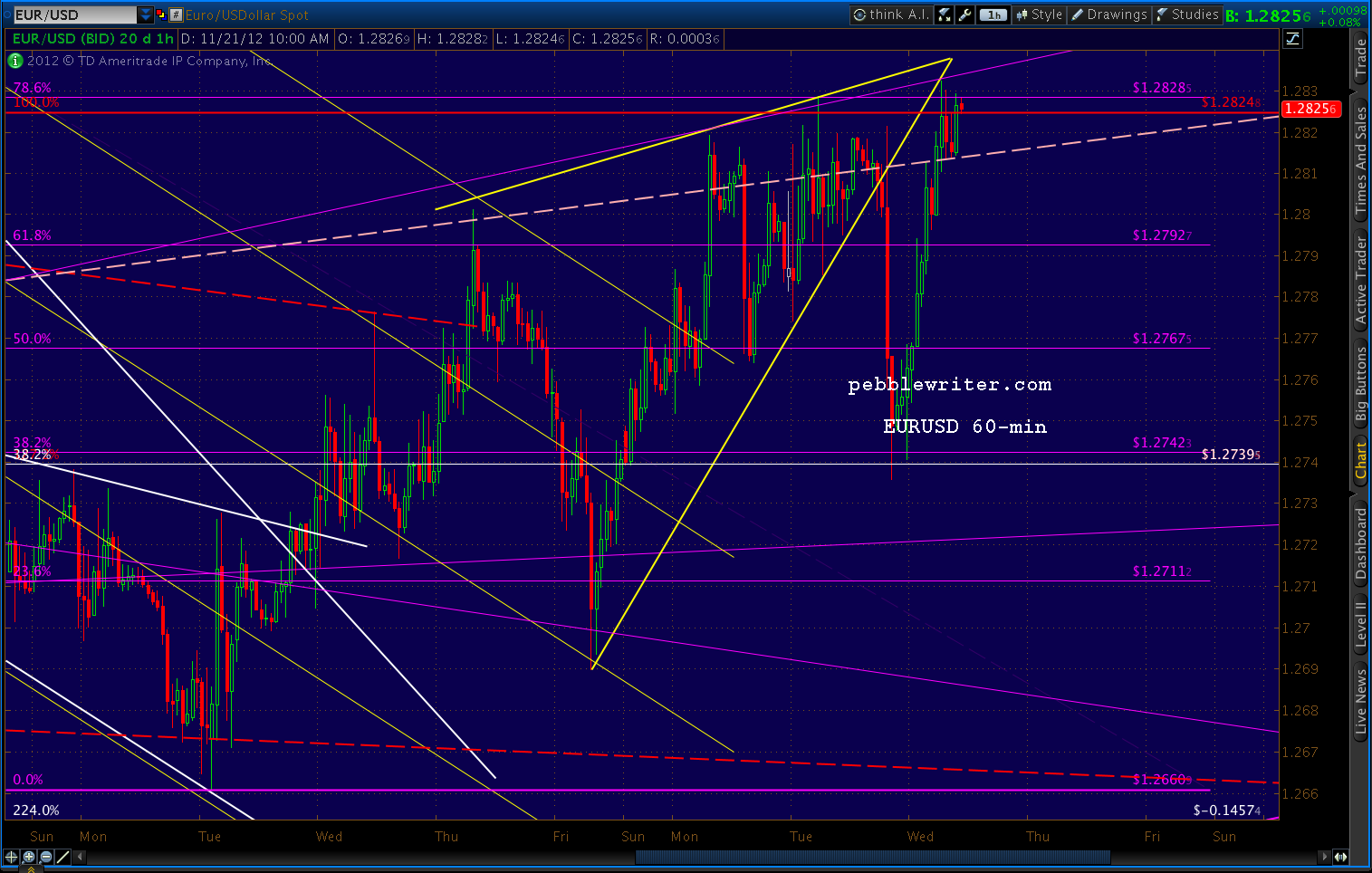Change the 1h timeframe button
The image size is (1372, 873).
(x=993, y=14)
